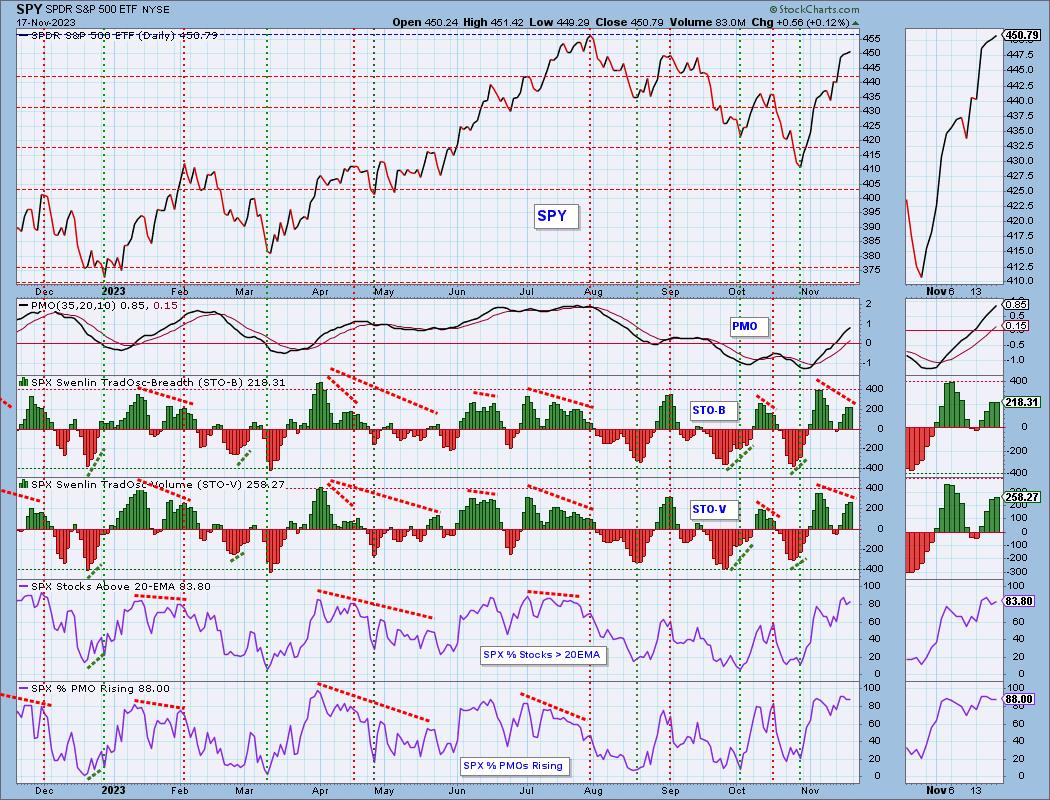The image size is (1050, 800).
Task: Click the Aug label on price chart axis
Action: coord(593,291)
